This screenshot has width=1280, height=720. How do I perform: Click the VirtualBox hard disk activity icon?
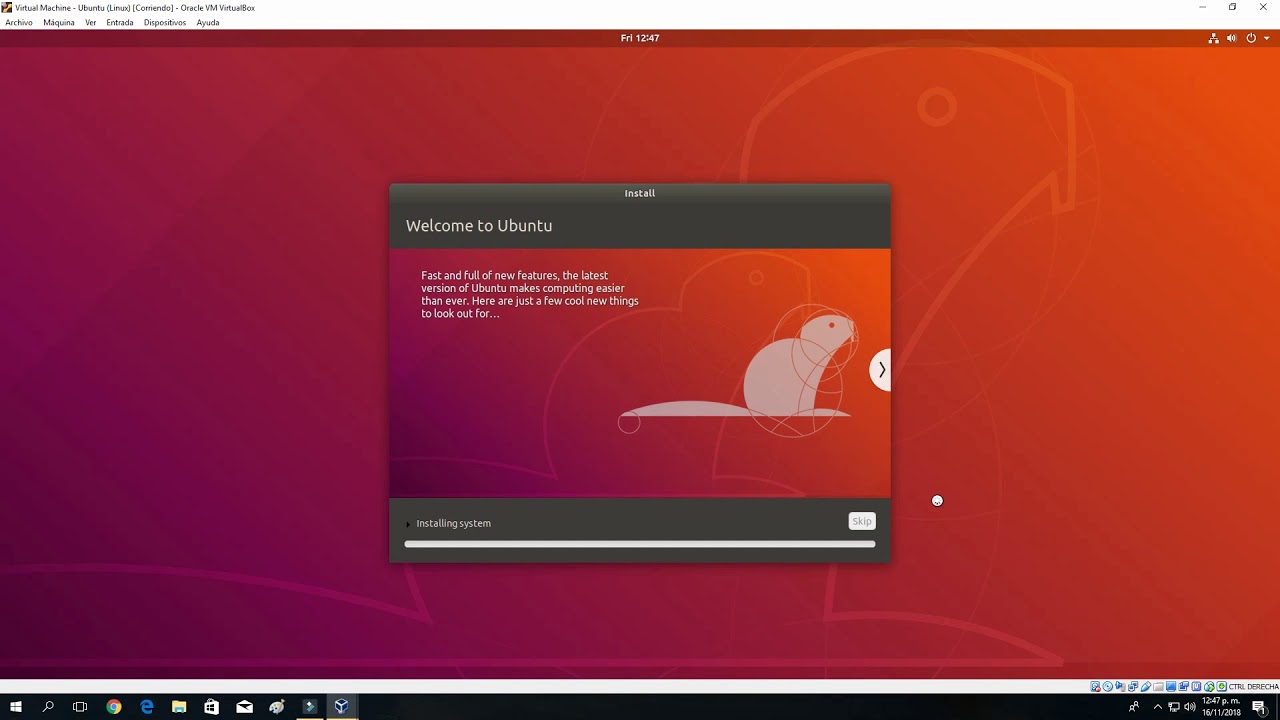[1096, 687]
